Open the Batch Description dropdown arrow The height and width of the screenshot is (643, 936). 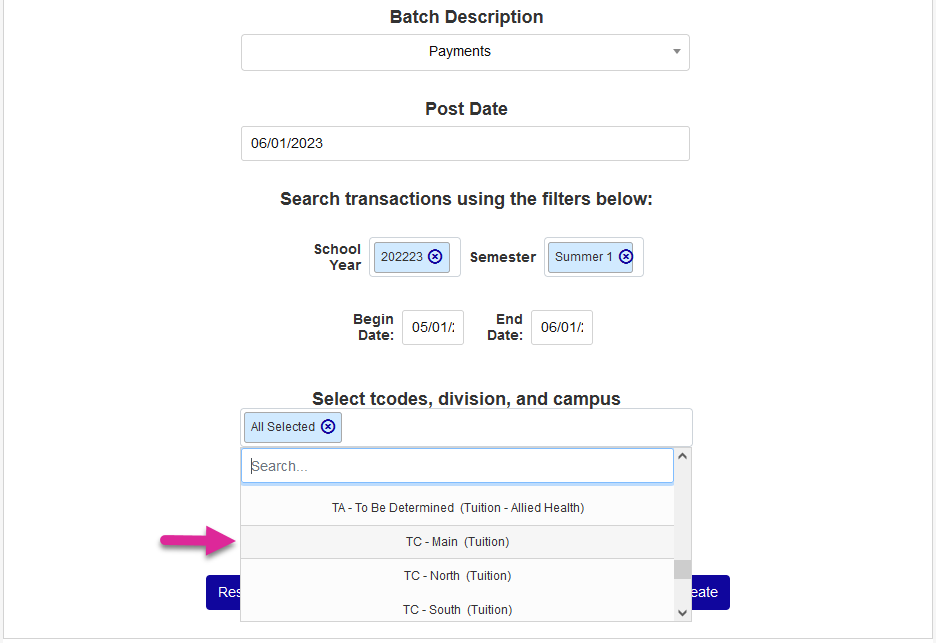pyautogui.click(x=676, y=52)
